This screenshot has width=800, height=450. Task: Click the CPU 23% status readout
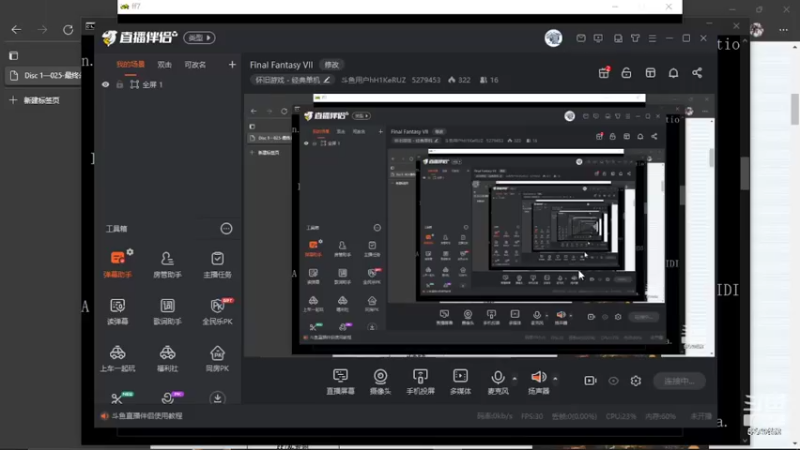pyautogui.click(x=620, y=416)
